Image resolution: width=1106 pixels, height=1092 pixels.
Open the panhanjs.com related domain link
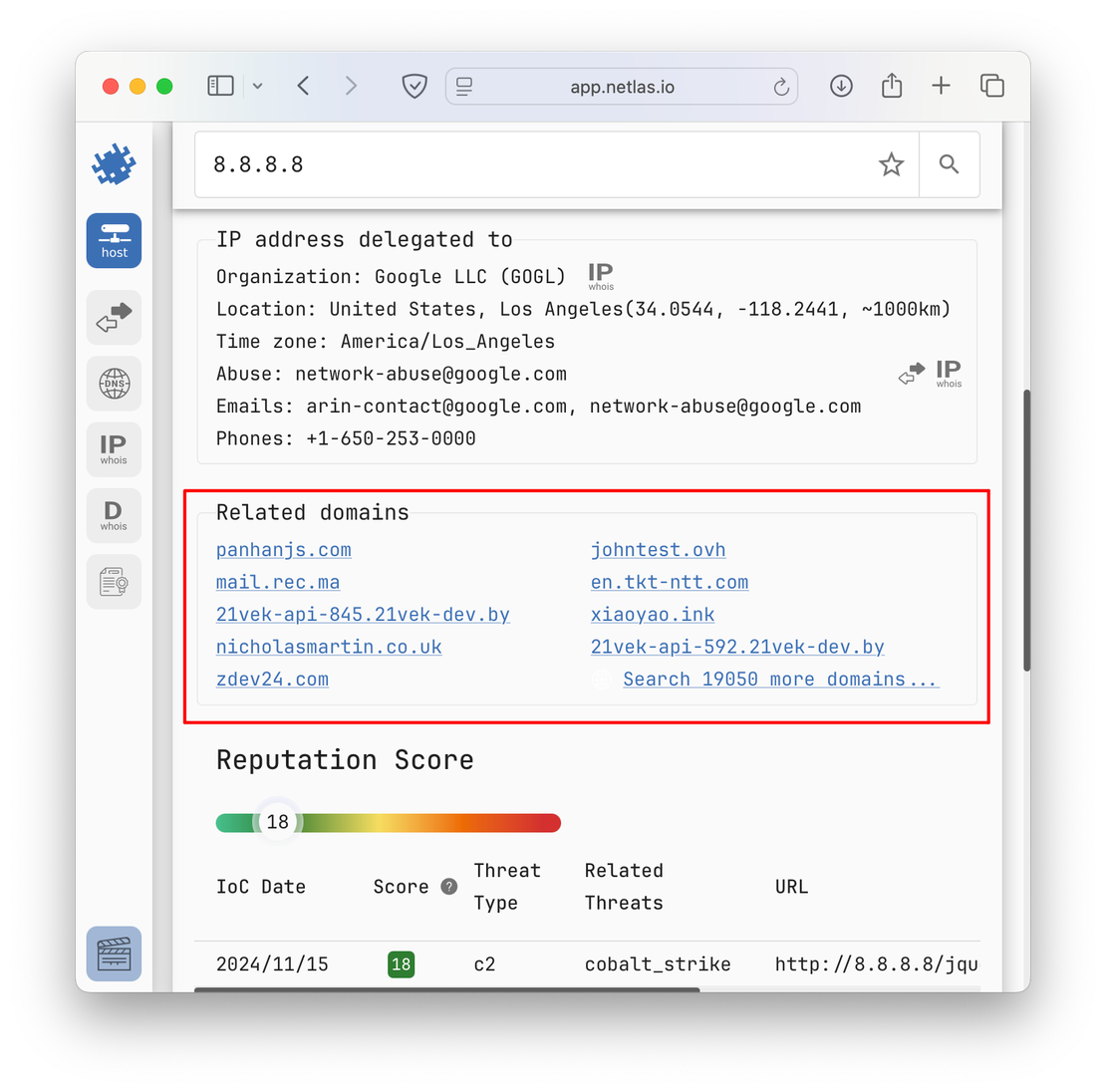283,549
